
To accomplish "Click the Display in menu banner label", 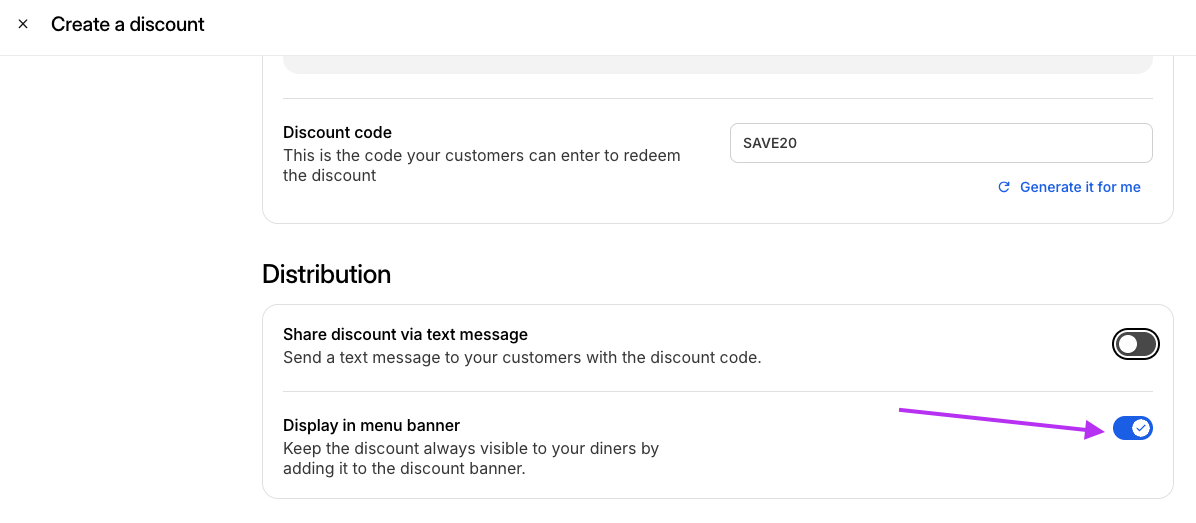I will (371, 425).
